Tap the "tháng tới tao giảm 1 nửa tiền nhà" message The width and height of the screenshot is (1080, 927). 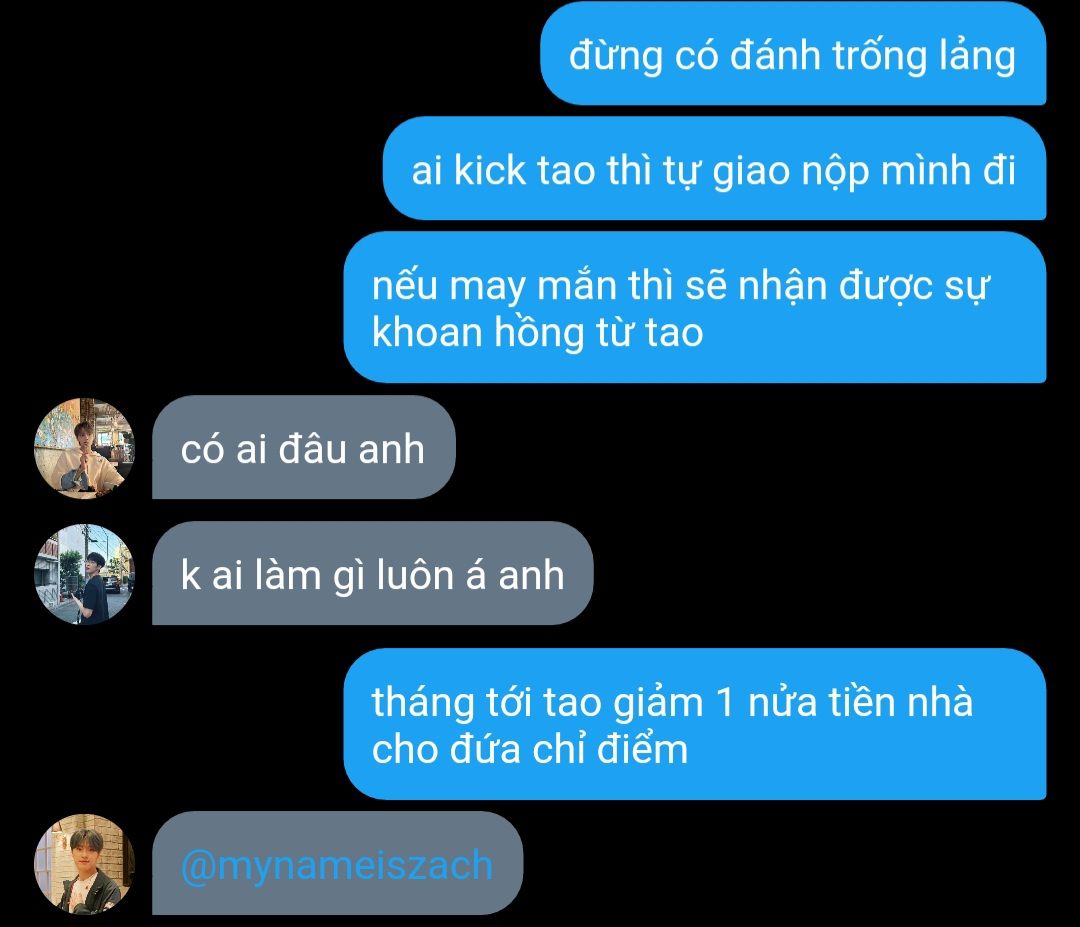pos(695,724)
